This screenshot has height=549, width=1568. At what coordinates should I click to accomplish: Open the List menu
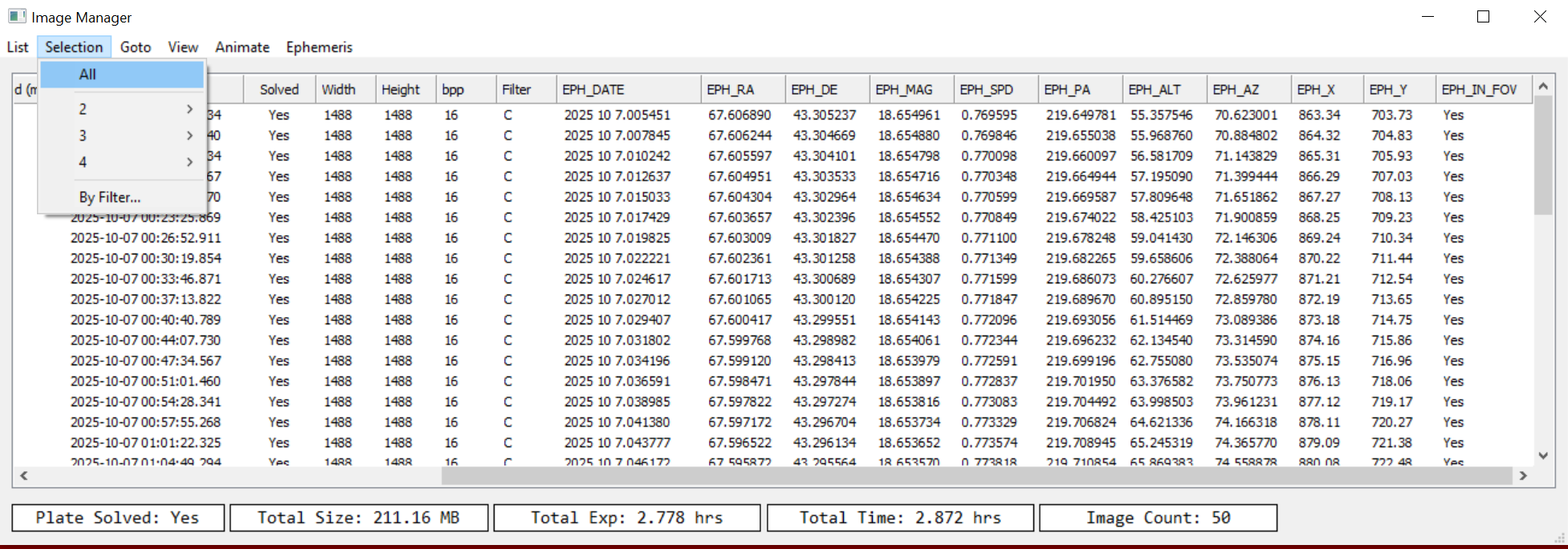point(18,47)
